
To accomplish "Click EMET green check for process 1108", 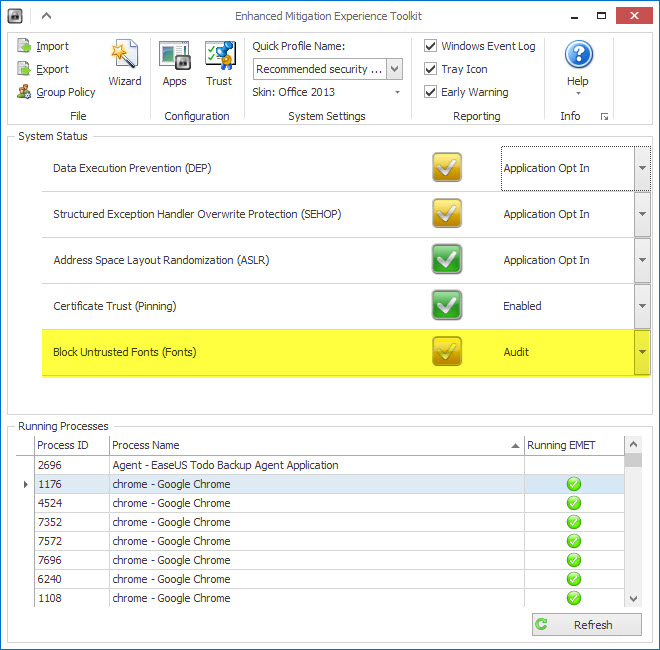I will pos(574,598).
